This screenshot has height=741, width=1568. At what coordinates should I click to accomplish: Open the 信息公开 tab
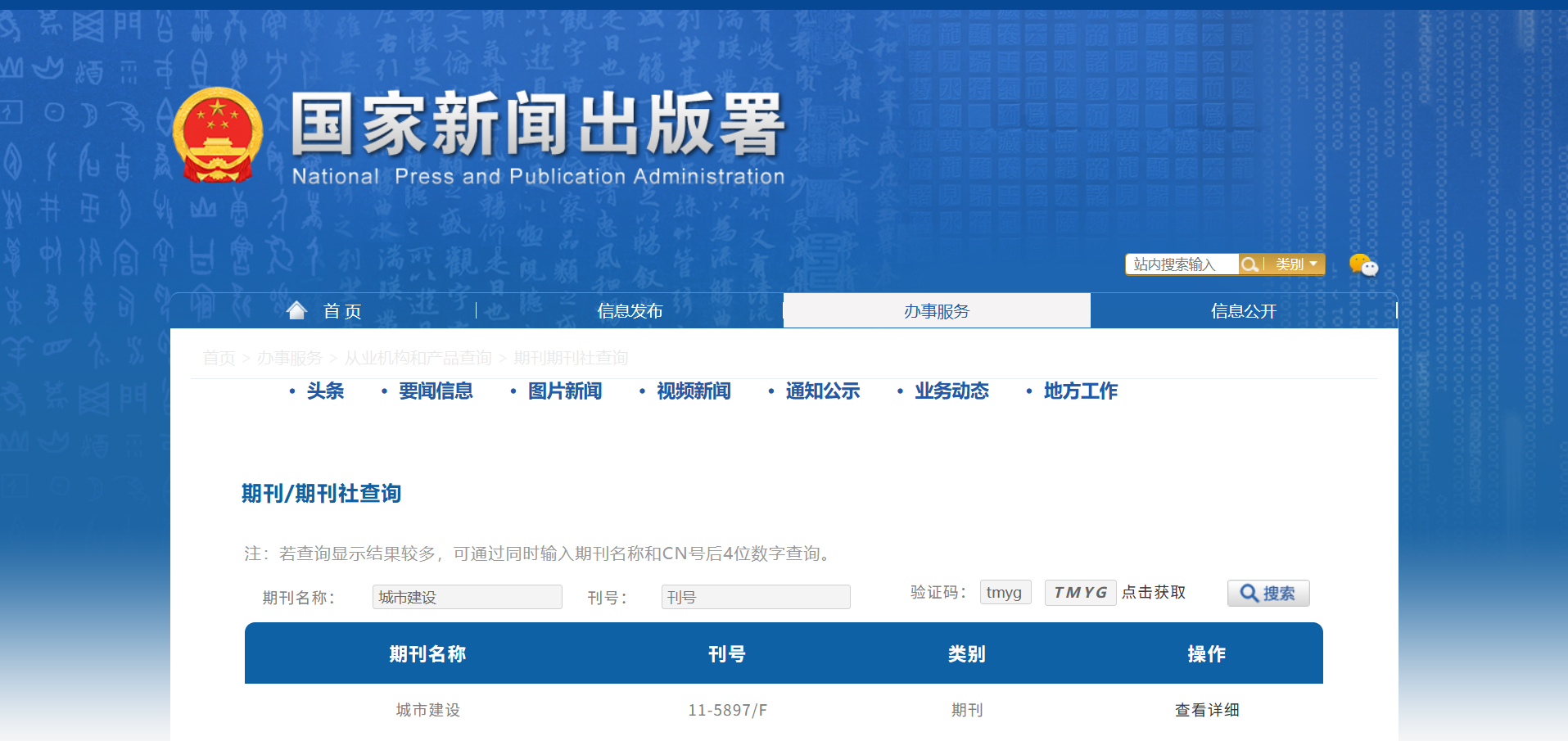click(1243, 311)
